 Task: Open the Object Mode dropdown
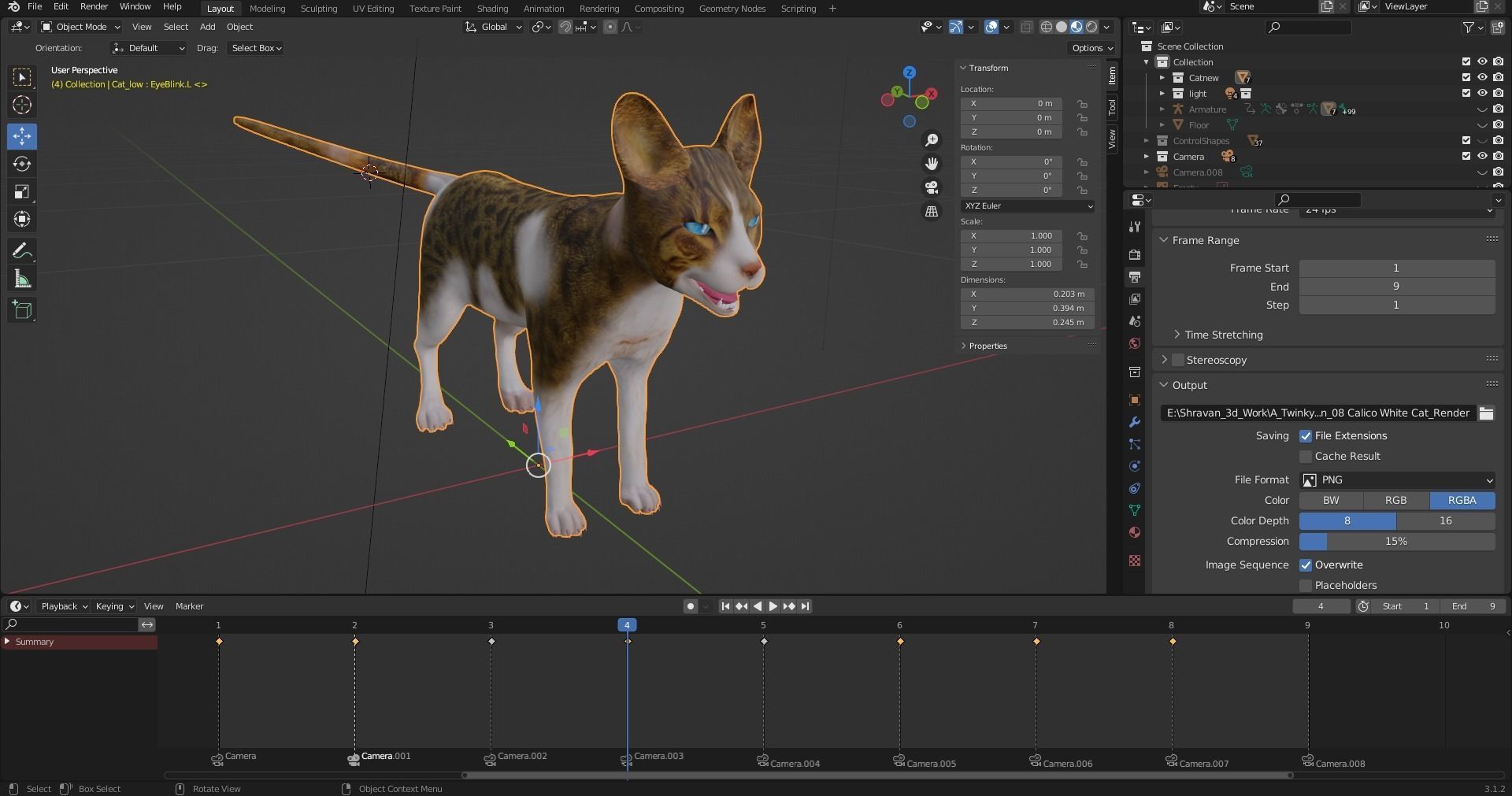click(80, 27)
